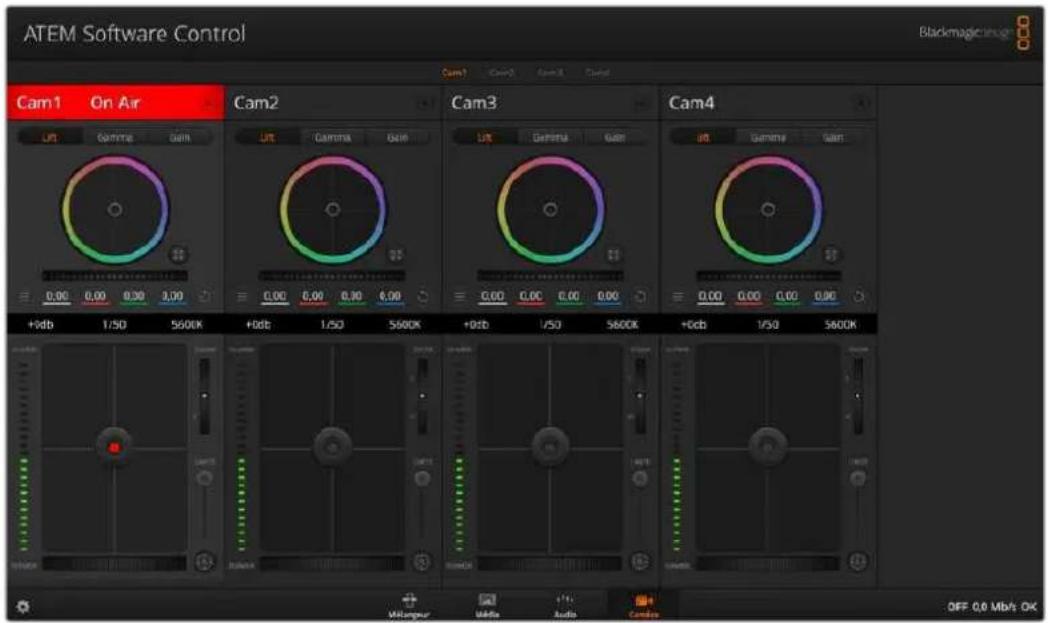The width and height of the screenshot is (1048, 623).
Task: Select the Caméra page tab
Action: [644, 606]
